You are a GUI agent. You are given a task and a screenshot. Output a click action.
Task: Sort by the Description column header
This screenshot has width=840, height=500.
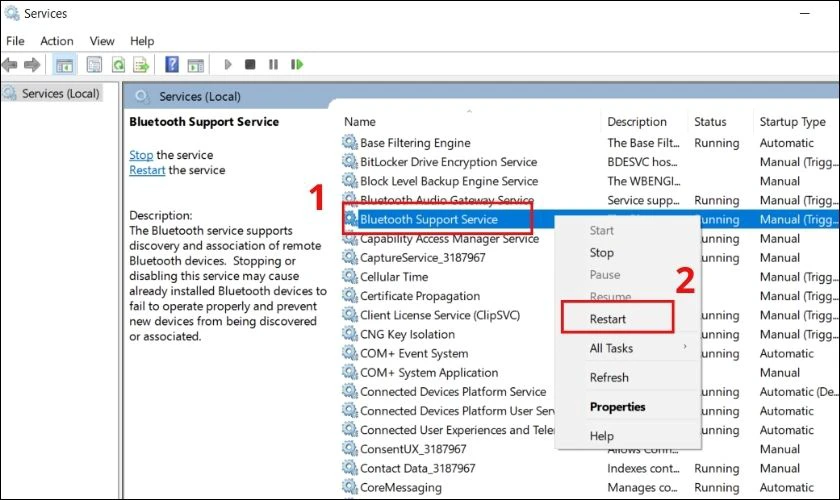click(644, 122)
